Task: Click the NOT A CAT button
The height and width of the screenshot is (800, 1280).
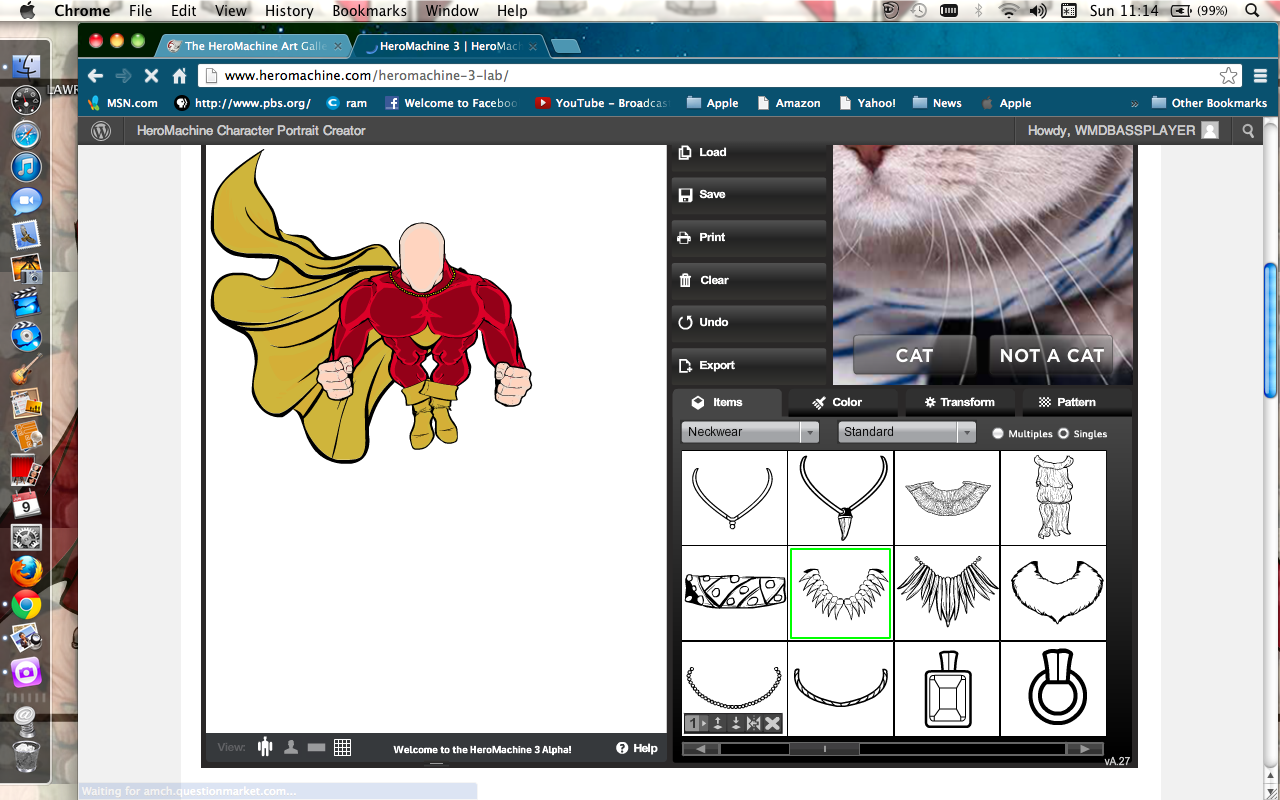Action: pos(1051,356)
